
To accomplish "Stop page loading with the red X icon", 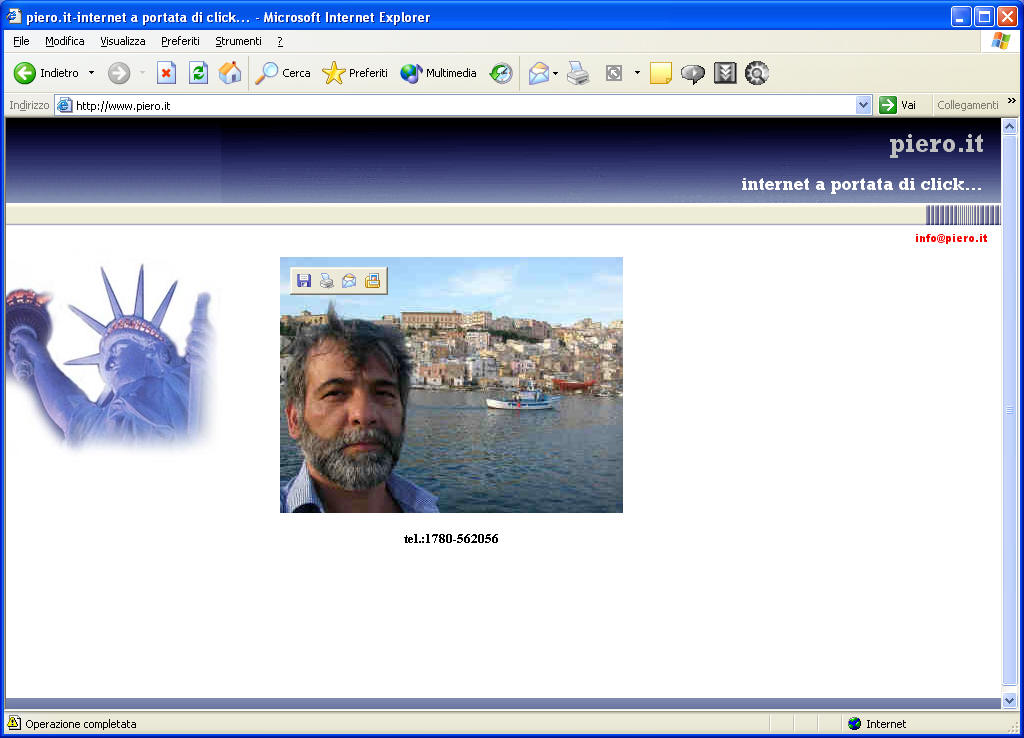I will (x=167, y=73).
